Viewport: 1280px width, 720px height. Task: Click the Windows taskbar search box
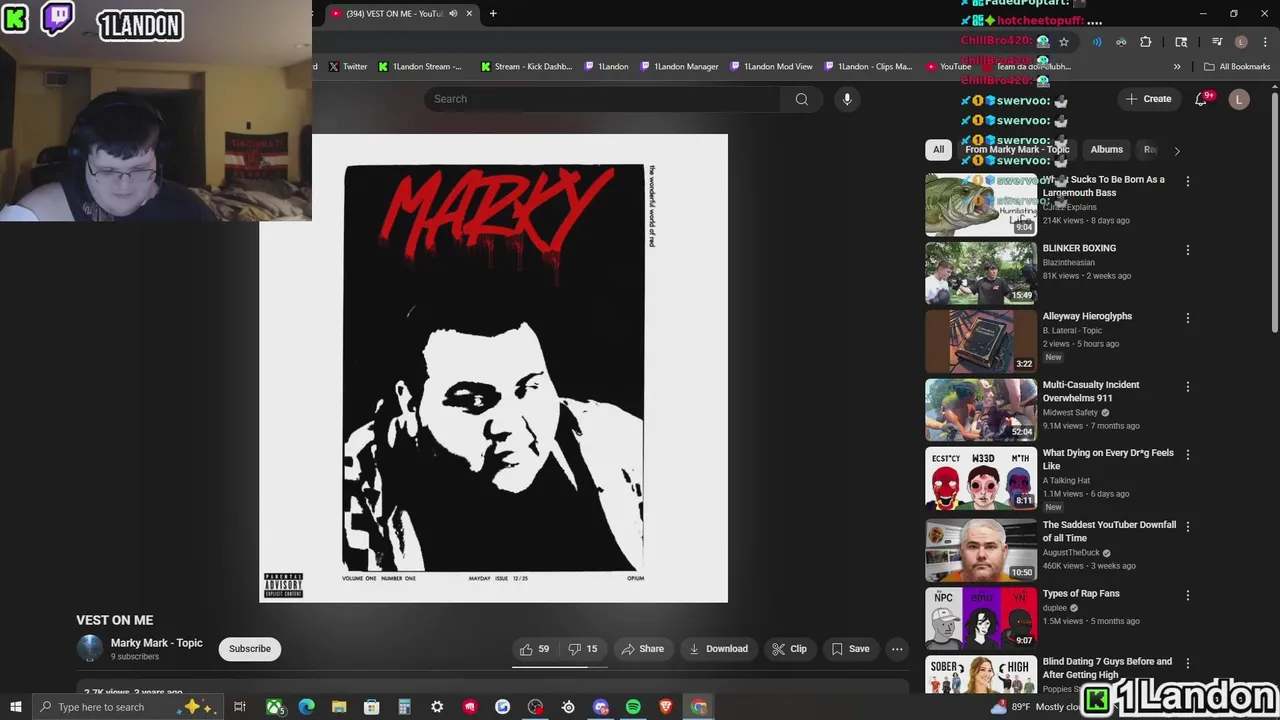pos(128,707)
